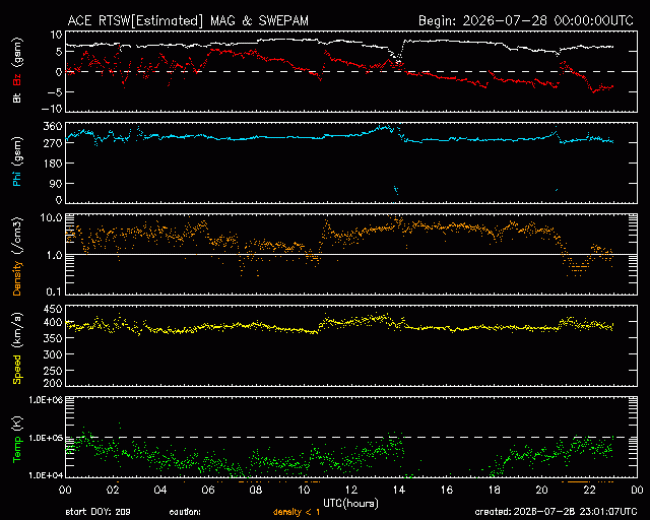650x520 pixels.
Task: Click the orange 'Density' axis label
Action: click(17, 278)
